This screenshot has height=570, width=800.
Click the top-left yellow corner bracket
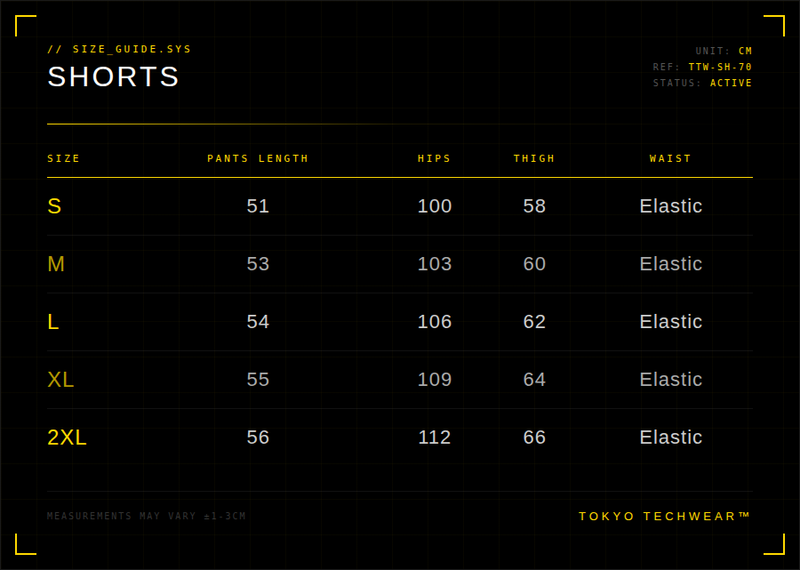(x=25, y=25)
